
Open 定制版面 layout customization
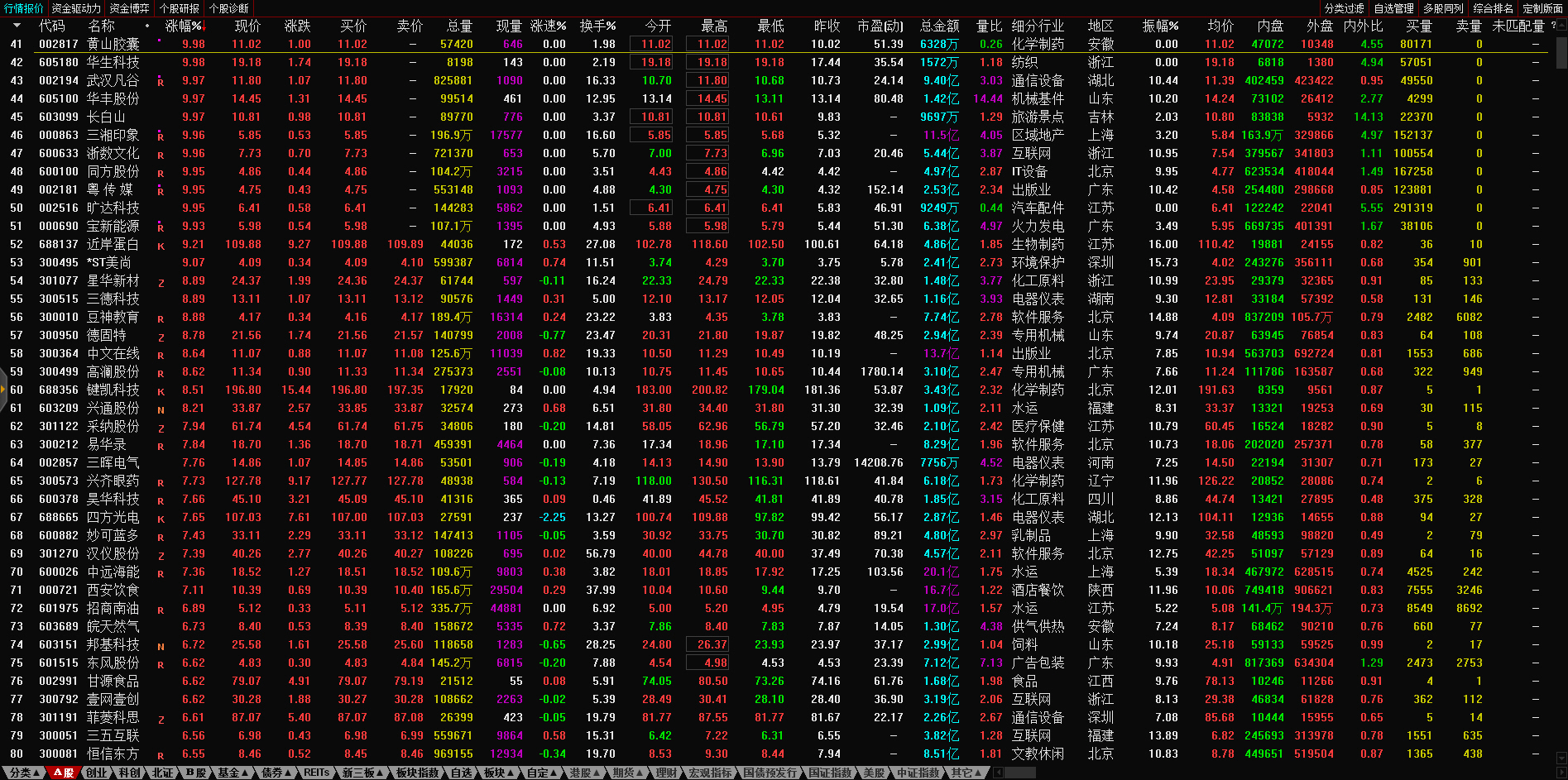tap(1542, 8)
